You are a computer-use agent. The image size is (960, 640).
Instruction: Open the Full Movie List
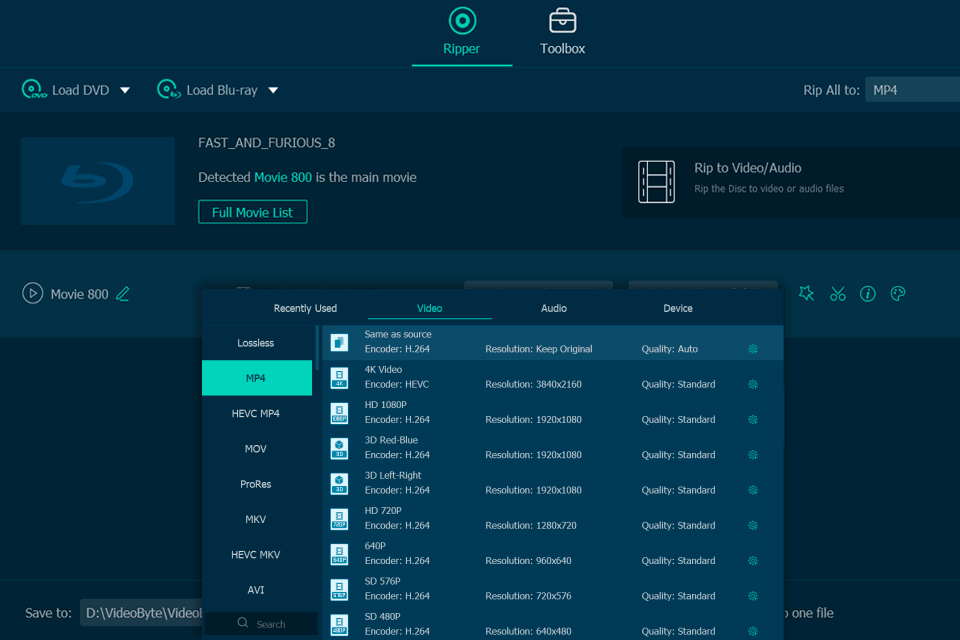(x=252, y=212)
